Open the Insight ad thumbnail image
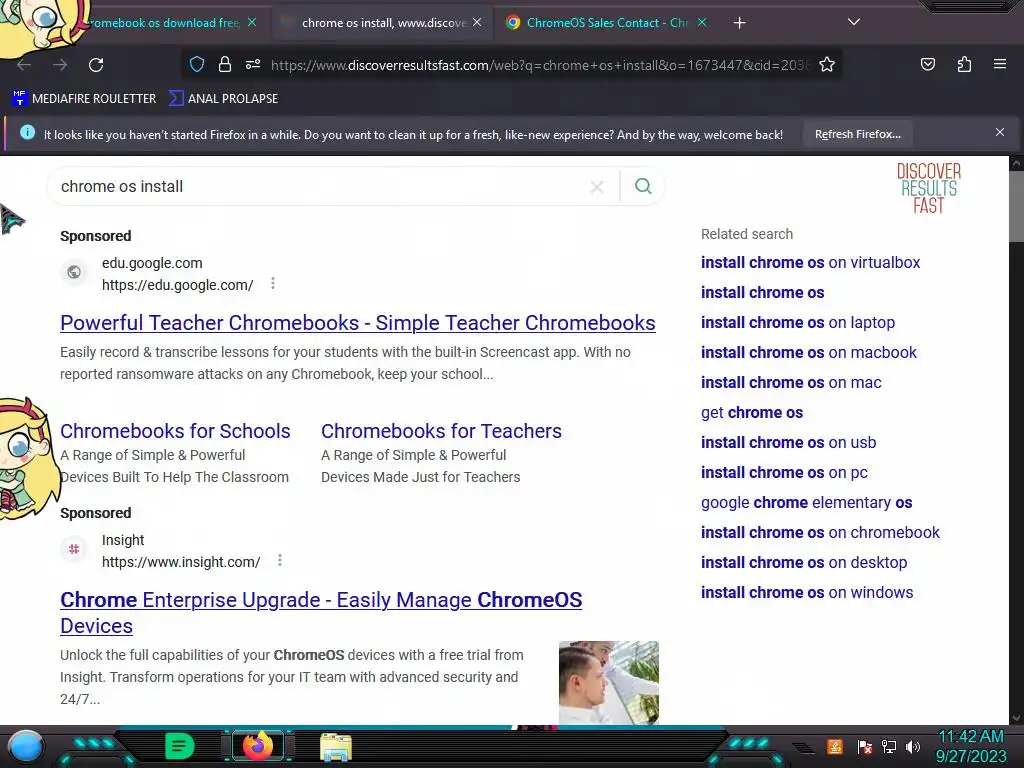Viewport: 1024px width, 768px height. pyautogui.click(x=609, y=682)
